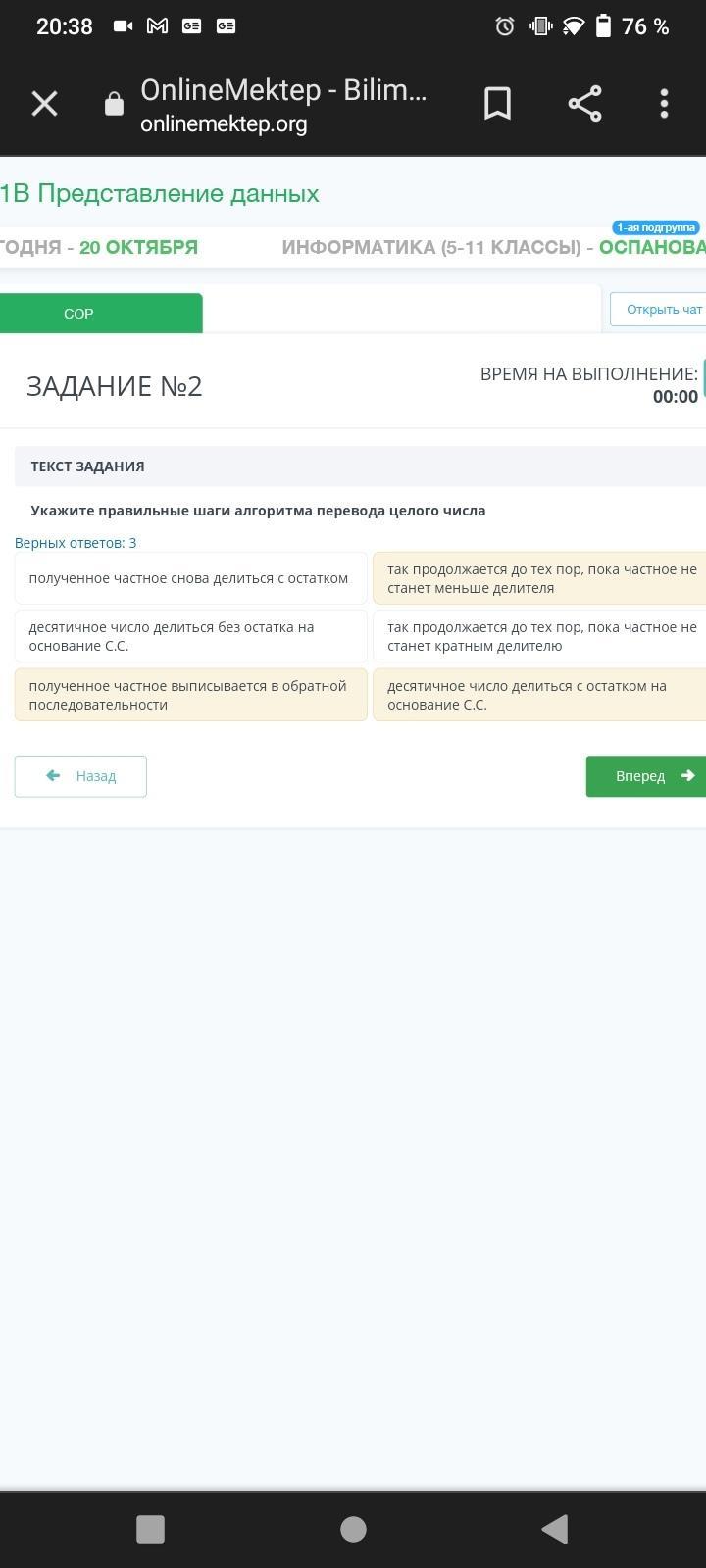This screenshot has height=1568, width=706.
Task: Deselect answer 'пока частное не станет меньше делителя'
Action: pos(539,578)
